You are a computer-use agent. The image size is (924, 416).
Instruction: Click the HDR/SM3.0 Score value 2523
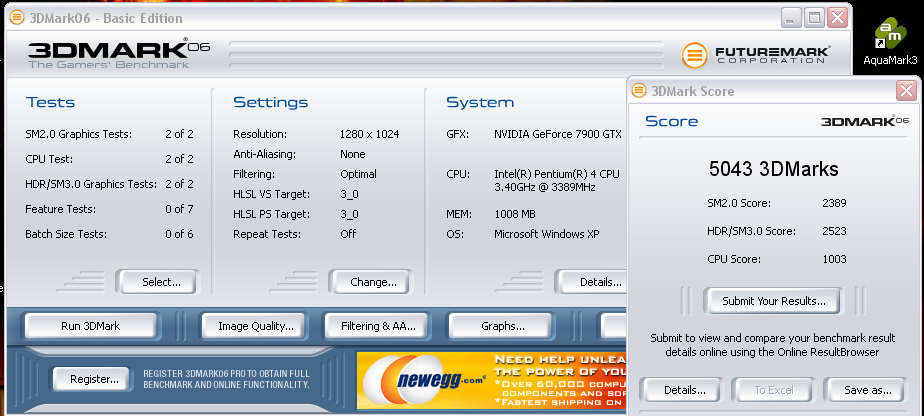click(834, 231)
